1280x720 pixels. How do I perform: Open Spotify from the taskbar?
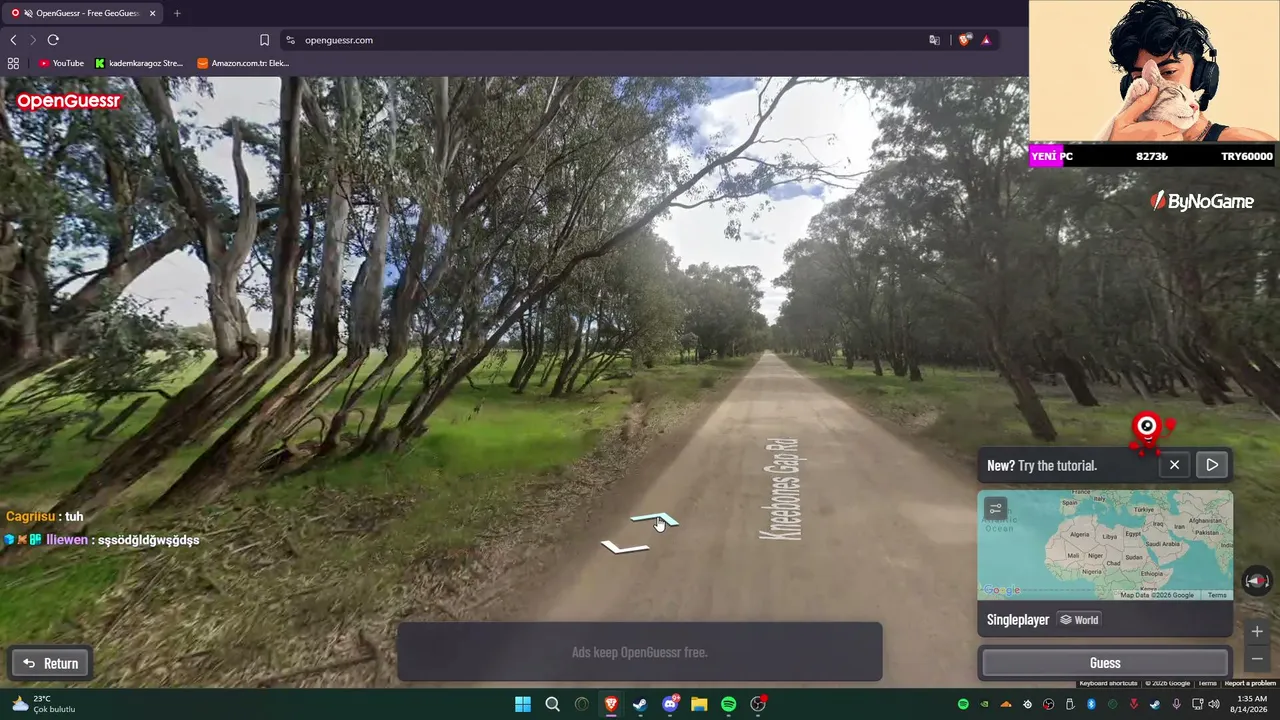[x=728, y=704]
